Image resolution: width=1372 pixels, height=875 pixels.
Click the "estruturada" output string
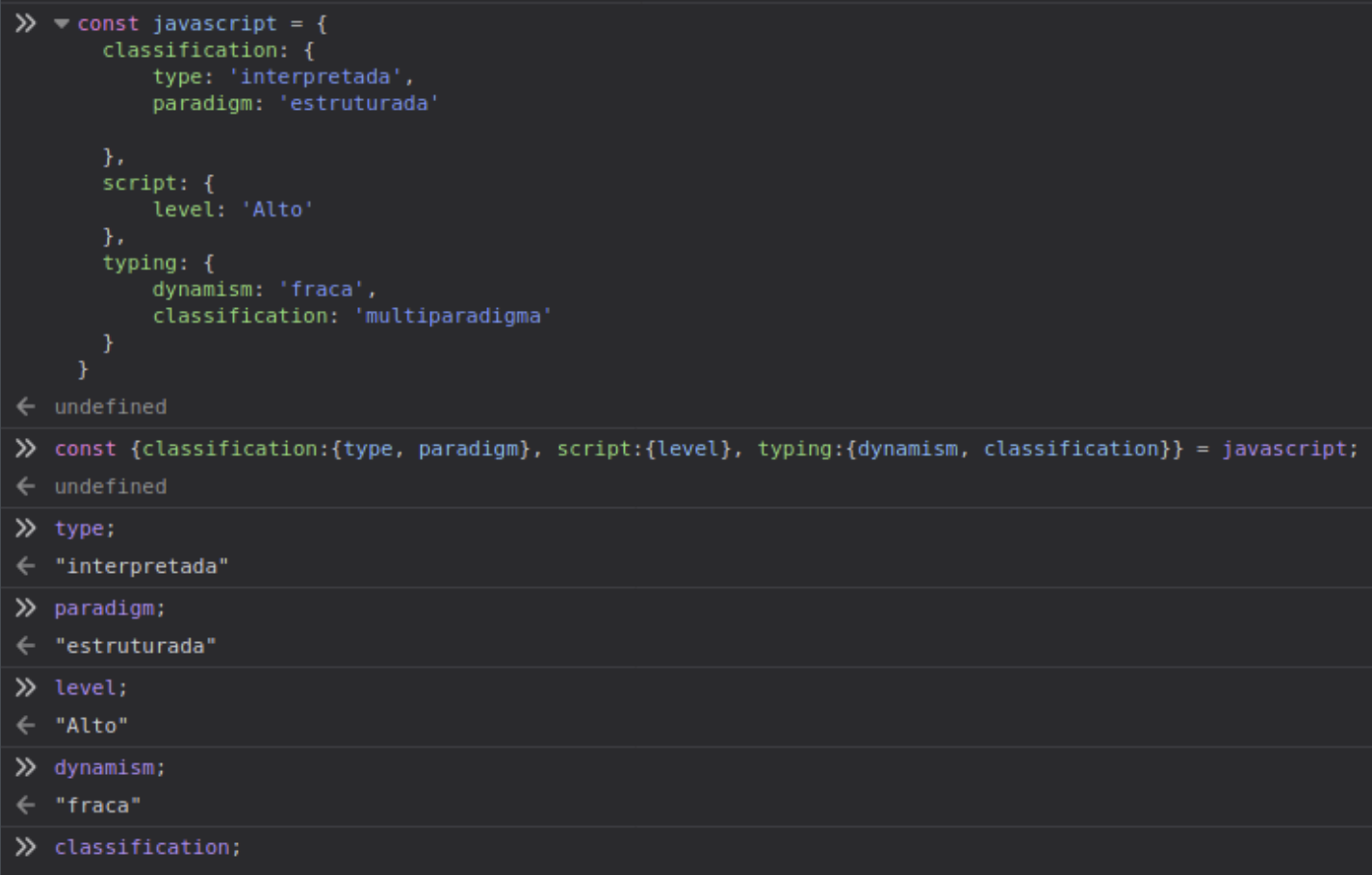point(136,646)
